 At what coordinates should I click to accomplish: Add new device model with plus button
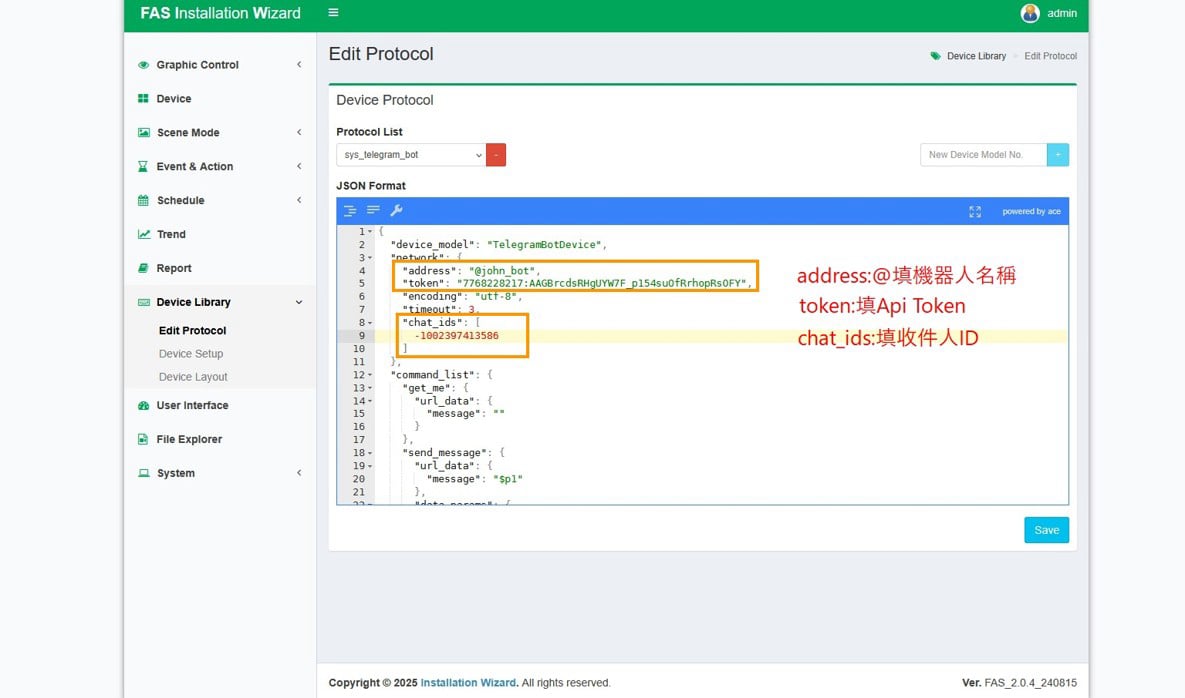coord(1058,155)
